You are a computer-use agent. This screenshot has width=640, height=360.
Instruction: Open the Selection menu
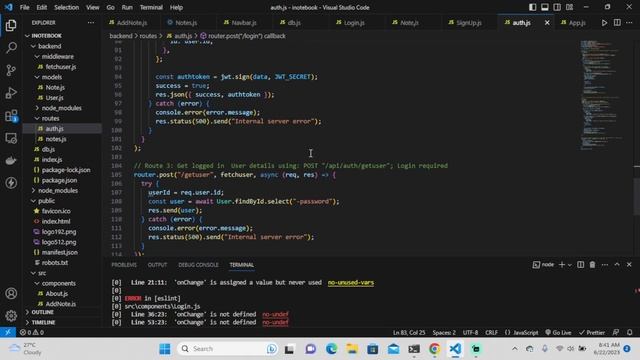click(67, 7)
